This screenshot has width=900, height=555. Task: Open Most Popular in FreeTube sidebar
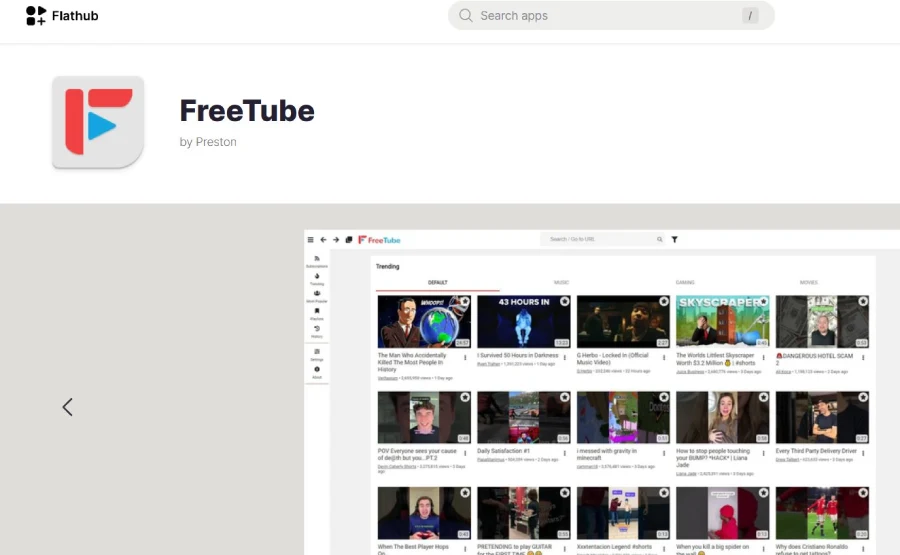coord(317,296)
